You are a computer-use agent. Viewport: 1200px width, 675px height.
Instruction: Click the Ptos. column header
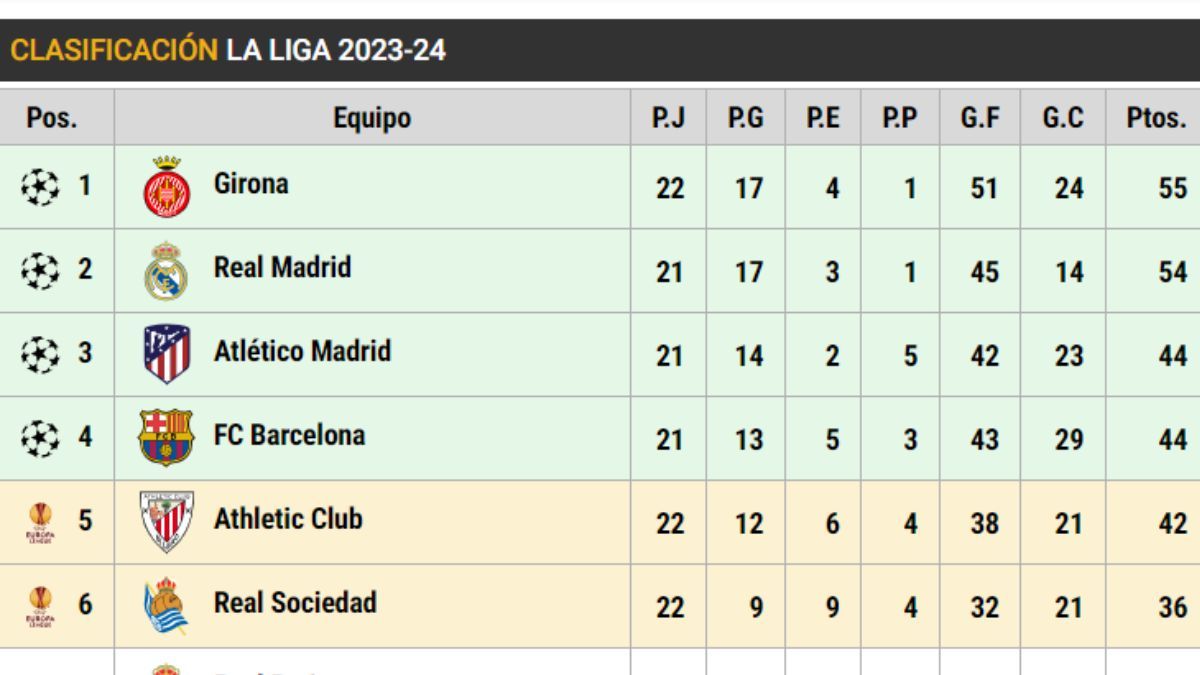(1155, 118)
